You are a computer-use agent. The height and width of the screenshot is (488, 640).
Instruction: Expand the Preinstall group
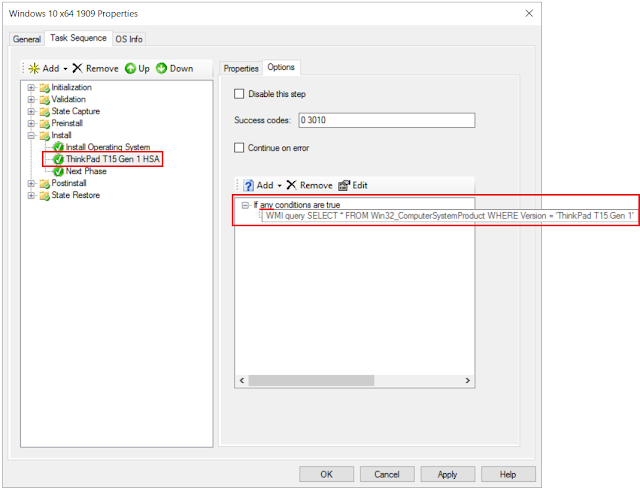(x=31, y=123)
